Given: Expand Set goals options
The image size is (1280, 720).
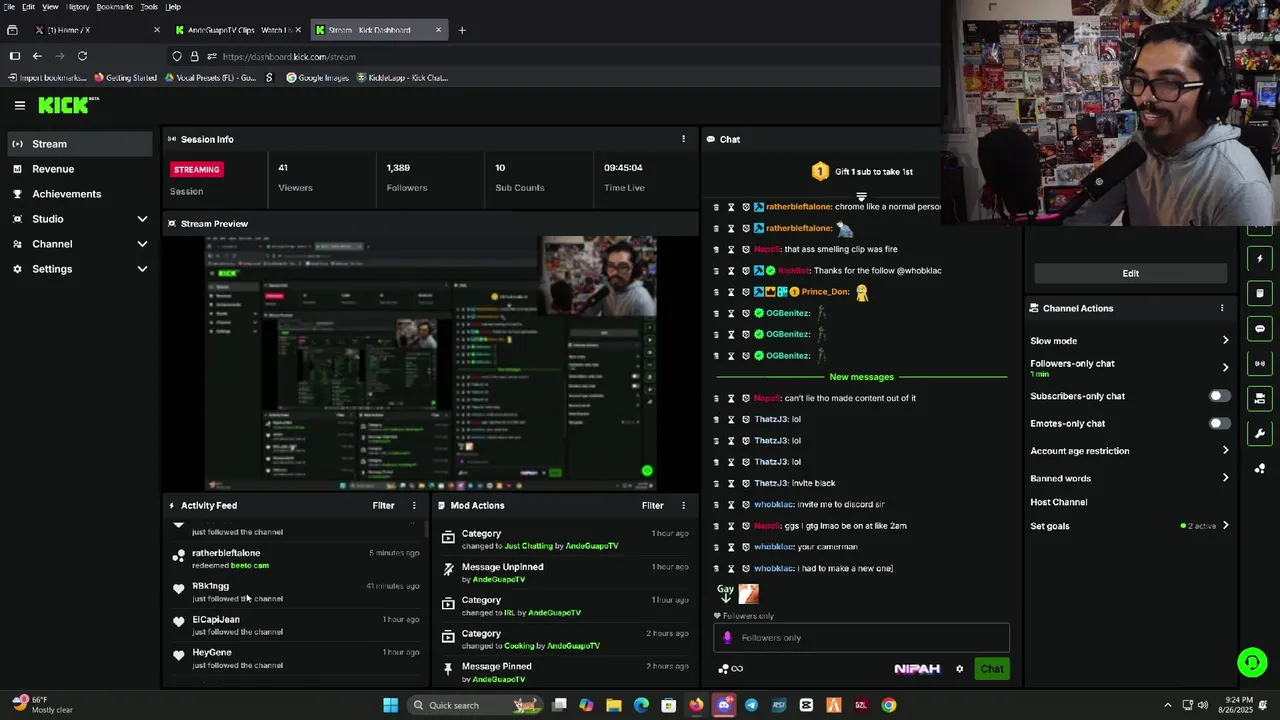Looking at the screenshot, I should [x=1130, y=526].
